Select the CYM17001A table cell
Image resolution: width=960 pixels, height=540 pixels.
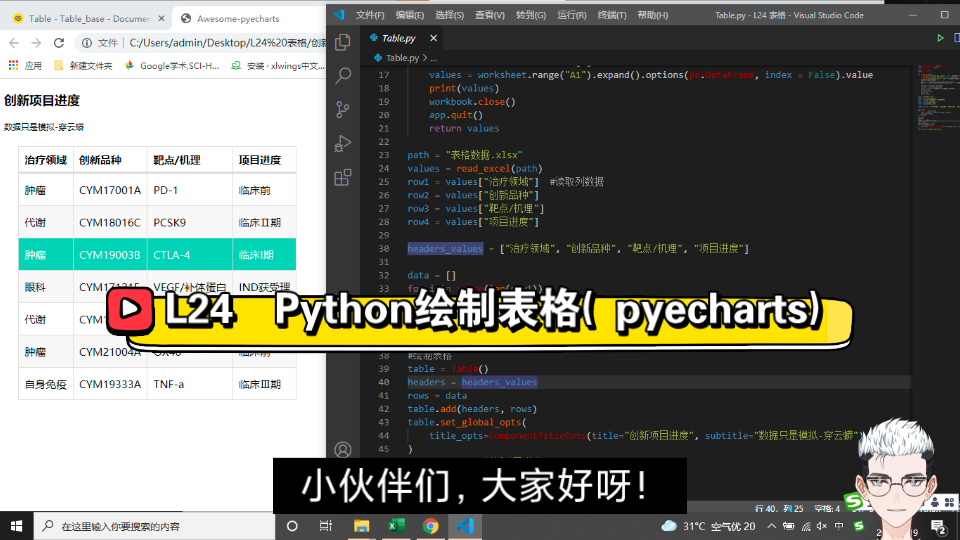pos(110,190)
